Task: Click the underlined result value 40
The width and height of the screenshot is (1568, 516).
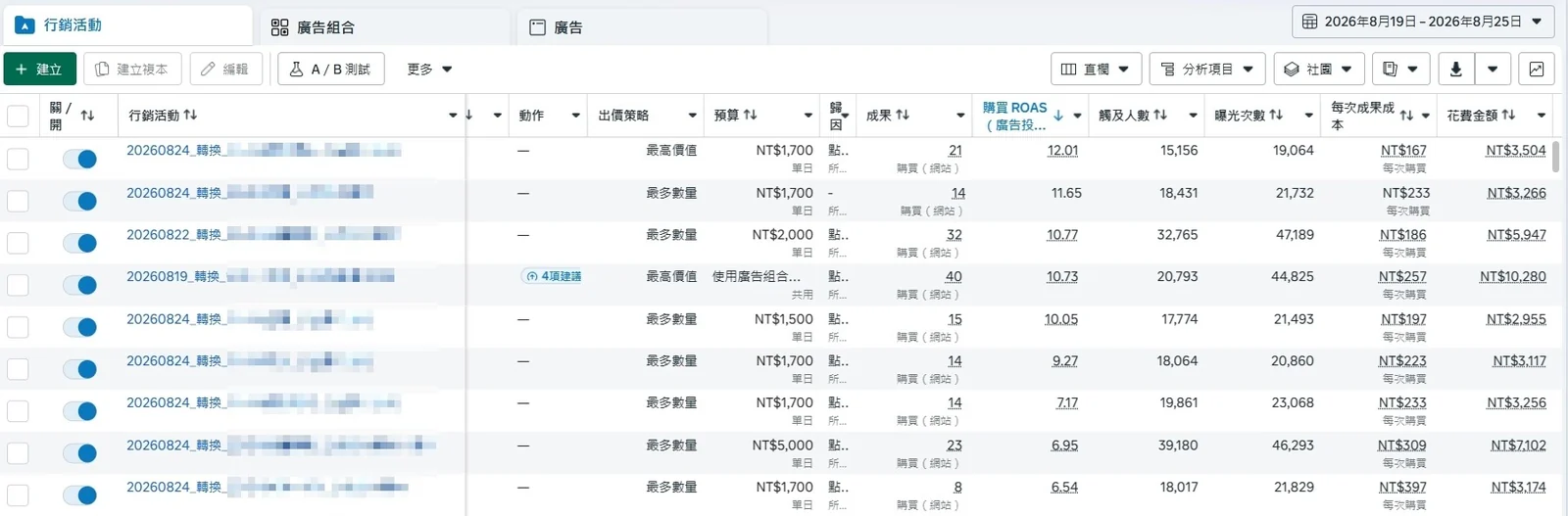Action: click(x=954, y=277)
